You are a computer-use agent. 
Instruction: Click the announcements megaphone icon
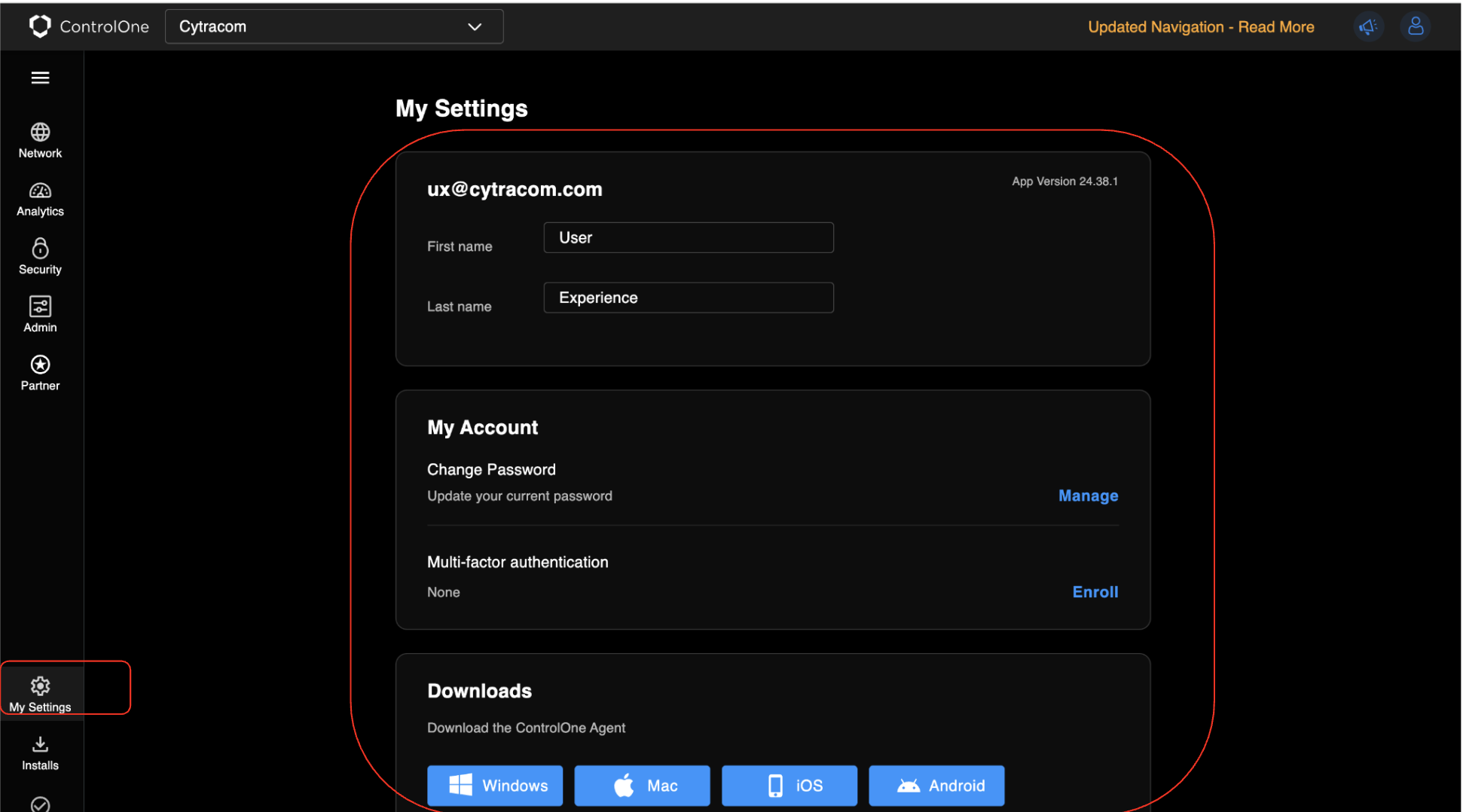point(1367,27)
